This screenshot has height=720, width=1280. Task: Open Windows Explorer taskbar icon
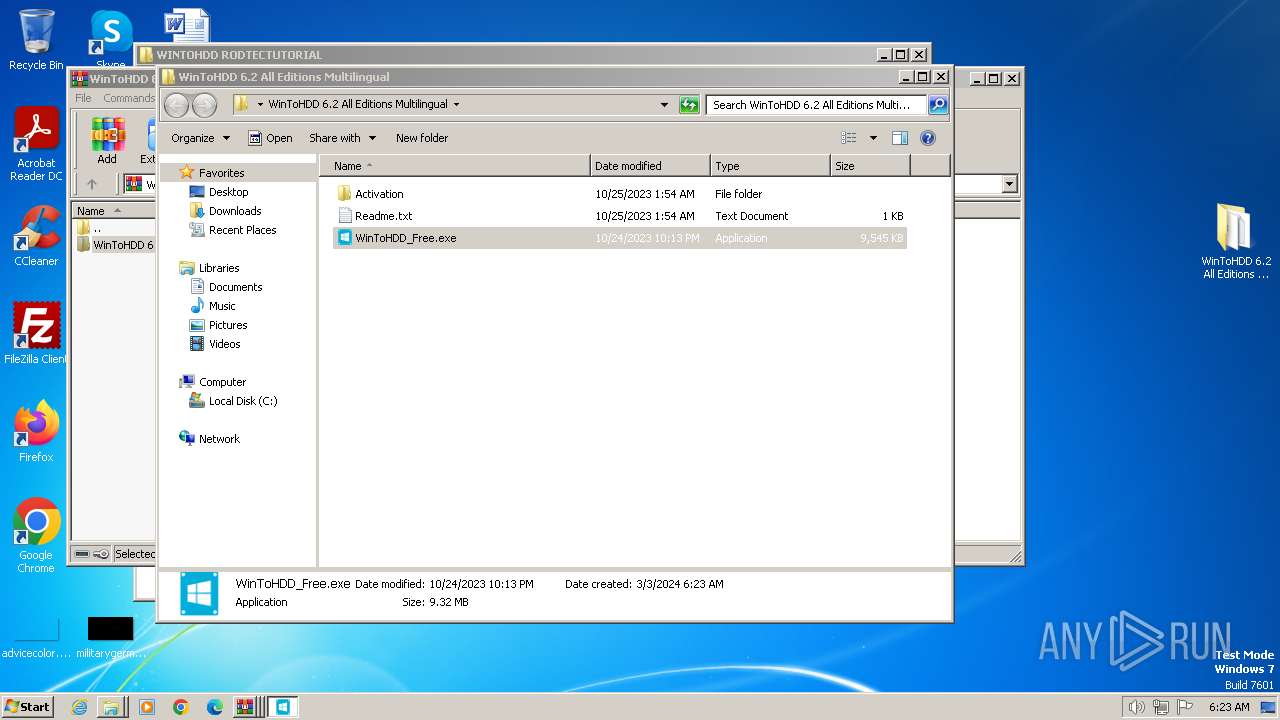click(112, 707)
